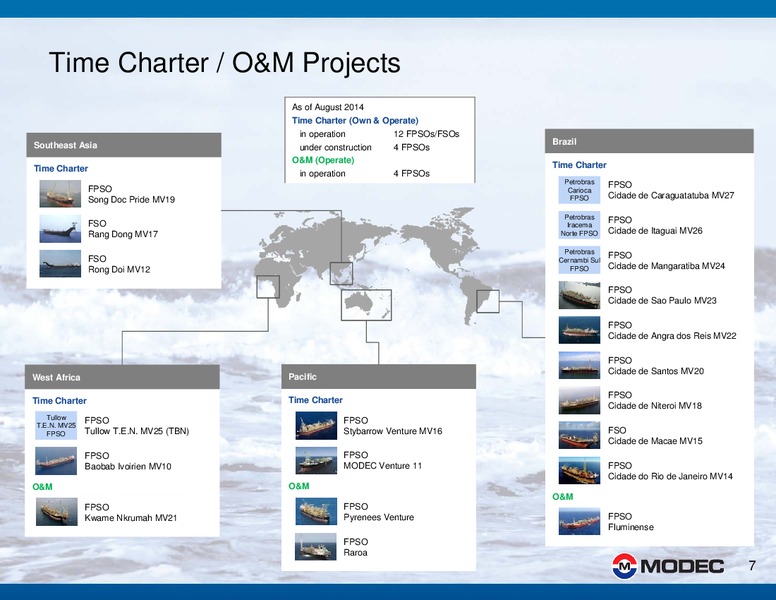This screenshot has height=600, width=776.
Task: Click the West Africa region box on the map
Action: pyautogui.click(x=268, y=287)
